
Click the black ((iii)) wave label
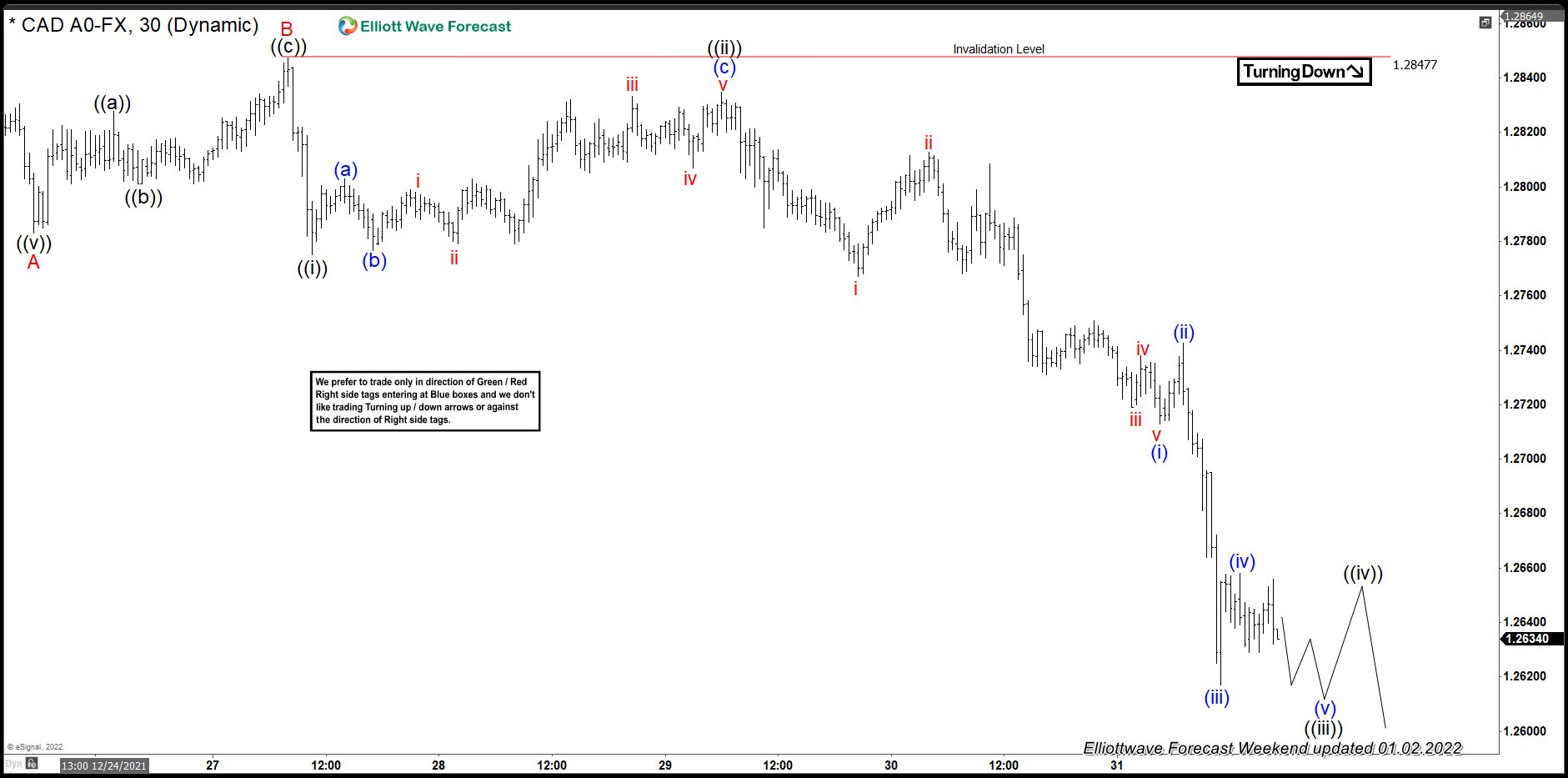tap(1324, 728)
